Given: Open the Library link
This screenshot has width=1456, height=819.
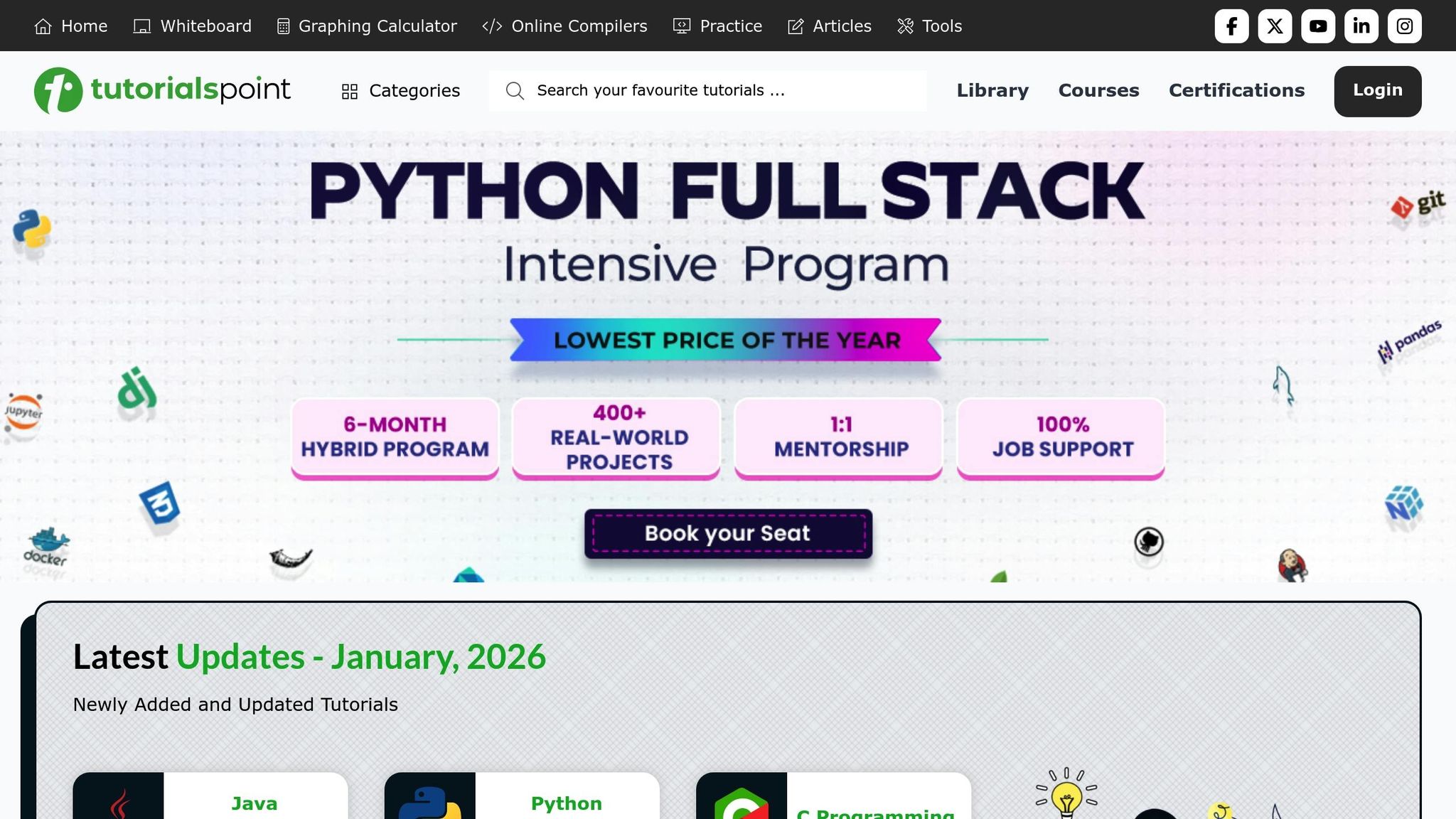Looking at the screenshot, I should [992, 90].
